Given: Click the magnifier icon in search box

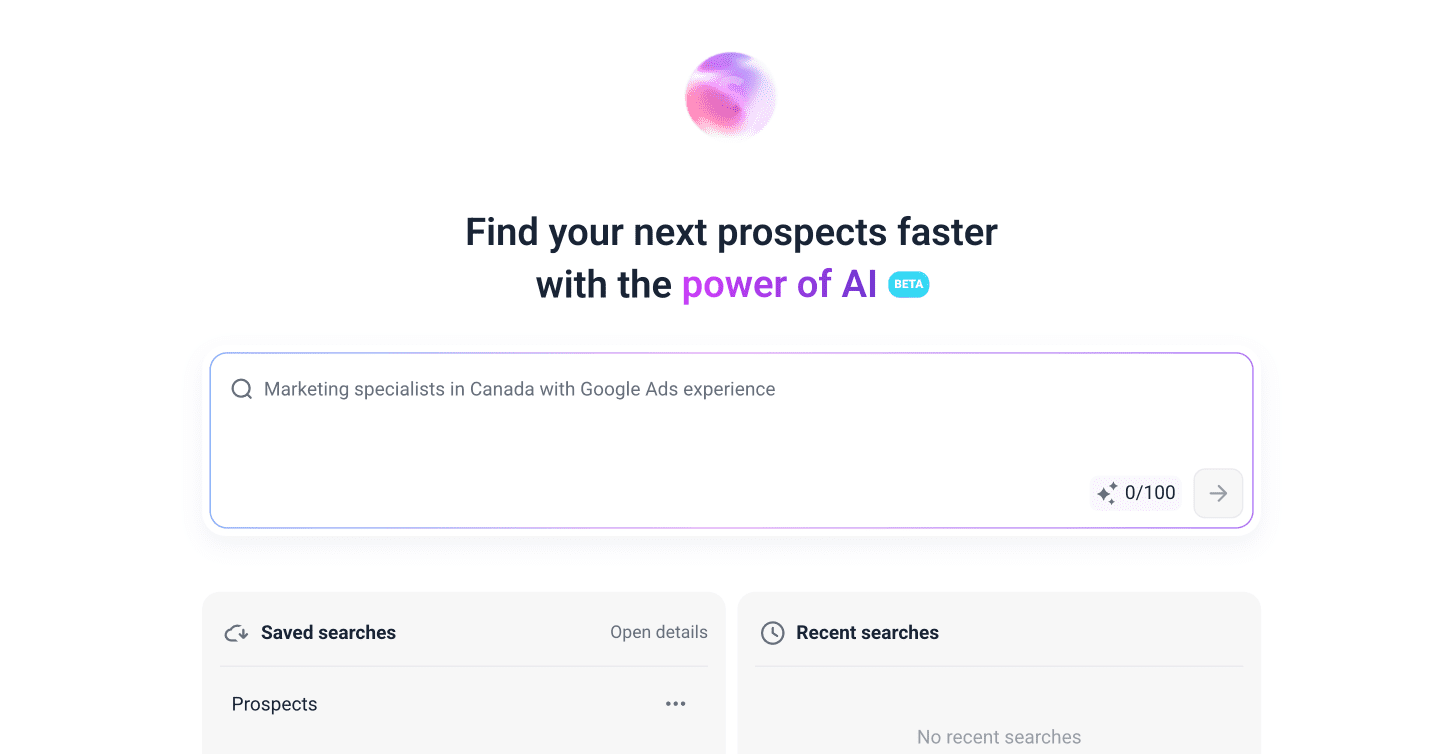Looking at the screenshot, I should (242, 389).
